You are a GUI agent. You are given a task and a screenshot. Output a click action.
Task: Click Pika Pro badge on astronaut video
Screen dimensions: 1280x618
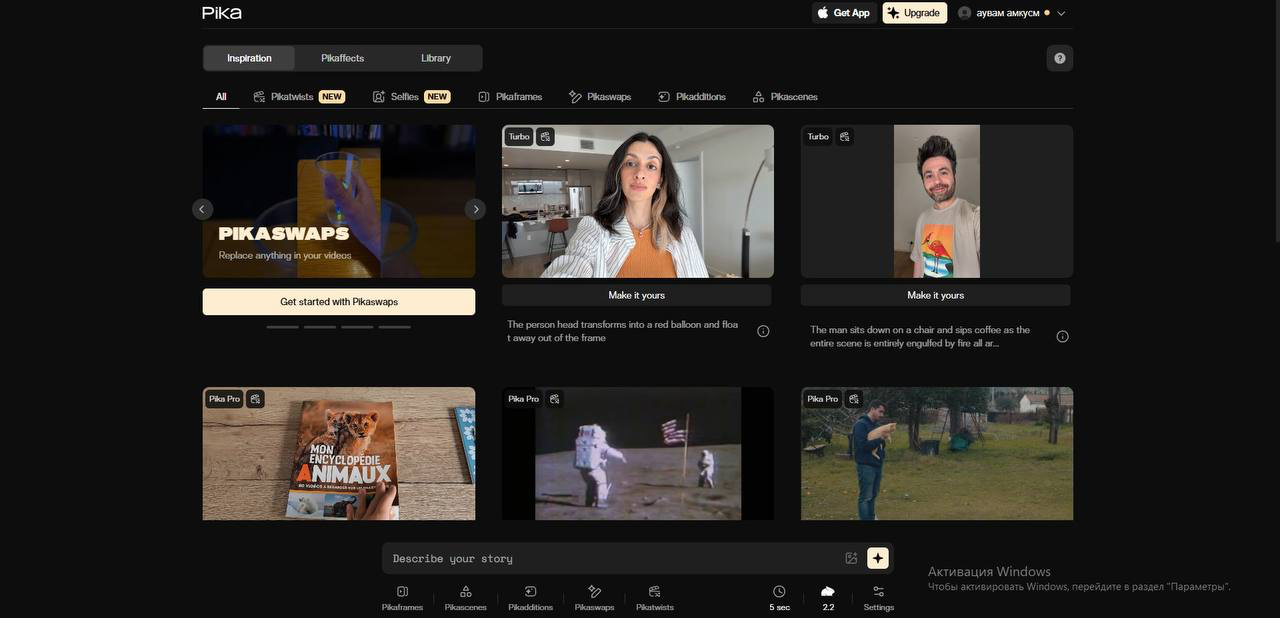pos(524,399)
